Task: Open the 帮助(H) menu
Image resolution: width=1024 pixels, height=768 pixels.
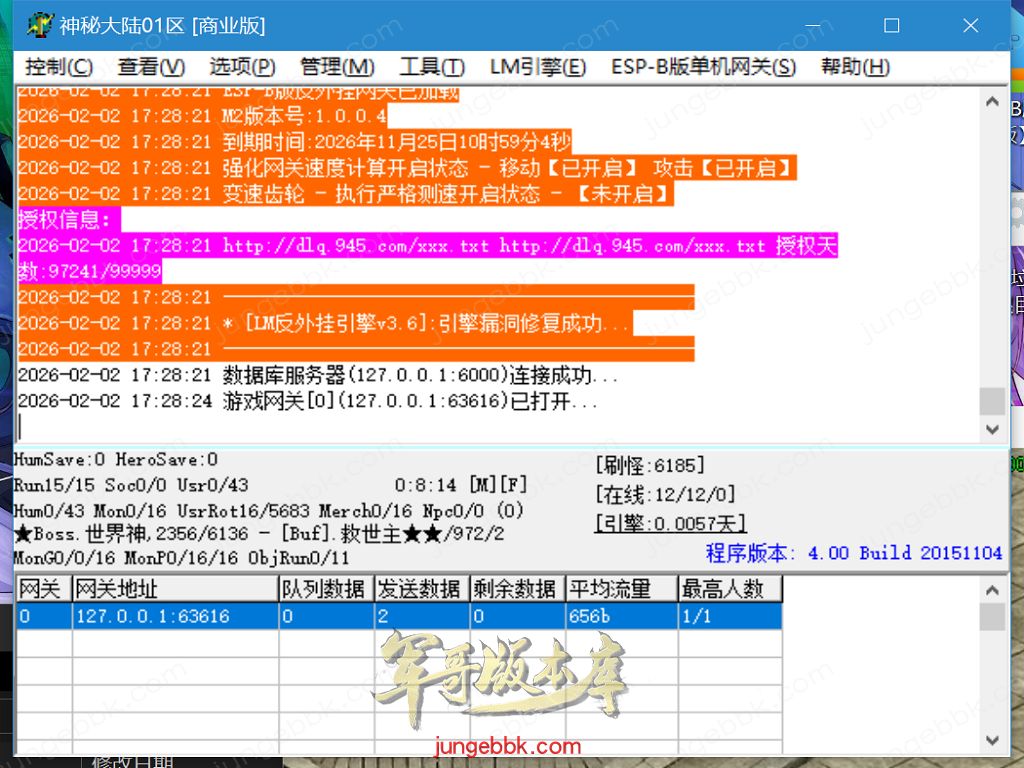Action: pyautogui.click(x=855, y=67)
